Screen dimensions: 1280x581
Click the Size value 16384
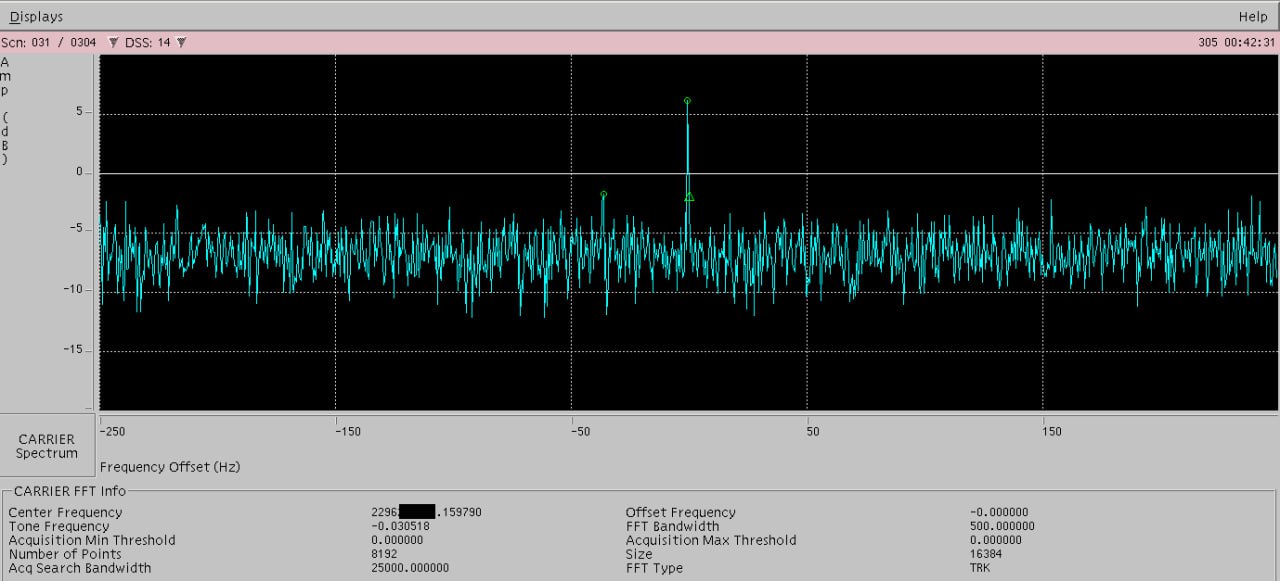click(x=986, y=554)
